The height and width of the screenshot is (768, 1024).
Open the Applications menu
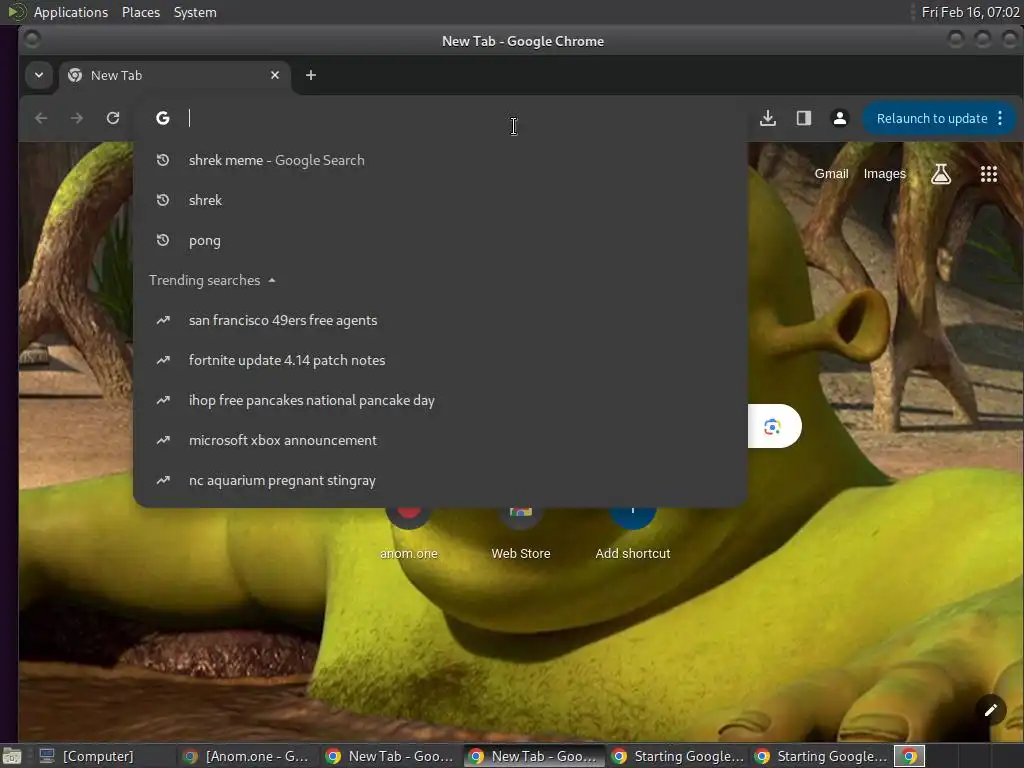(x=71, y=12)
